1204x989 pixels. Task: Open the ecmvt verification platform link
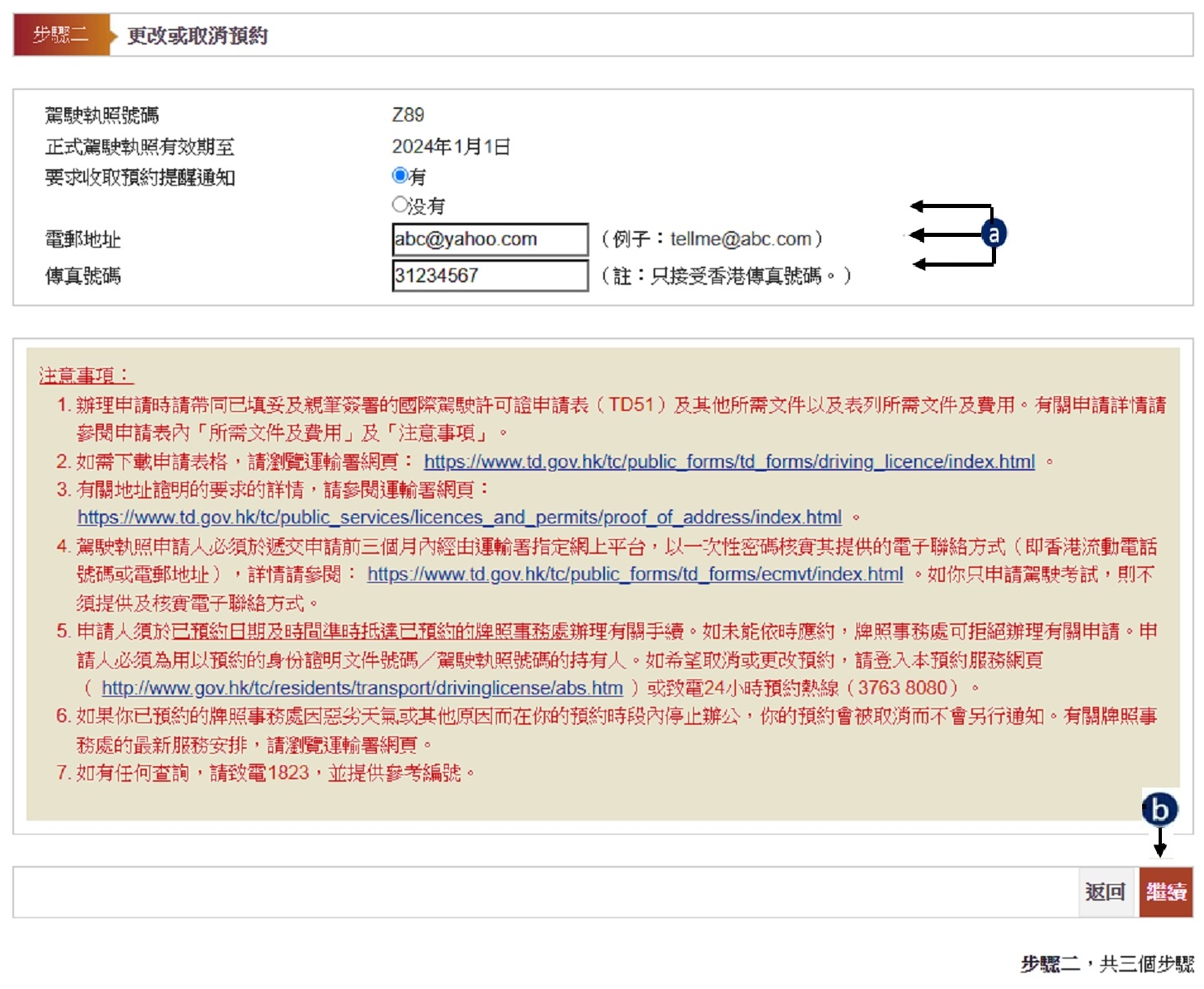tap(635, 575)
